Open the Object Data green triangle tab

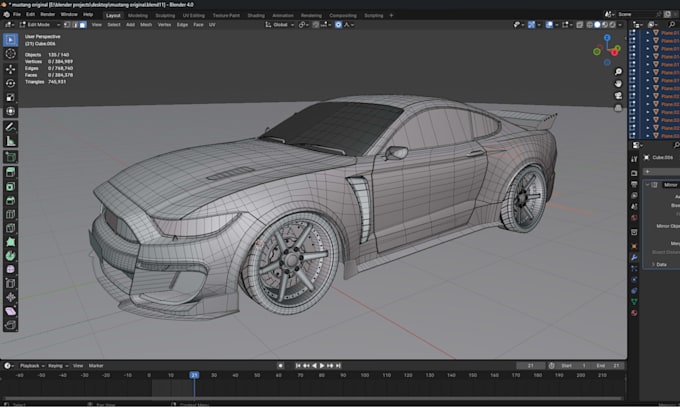click(634, 301)
